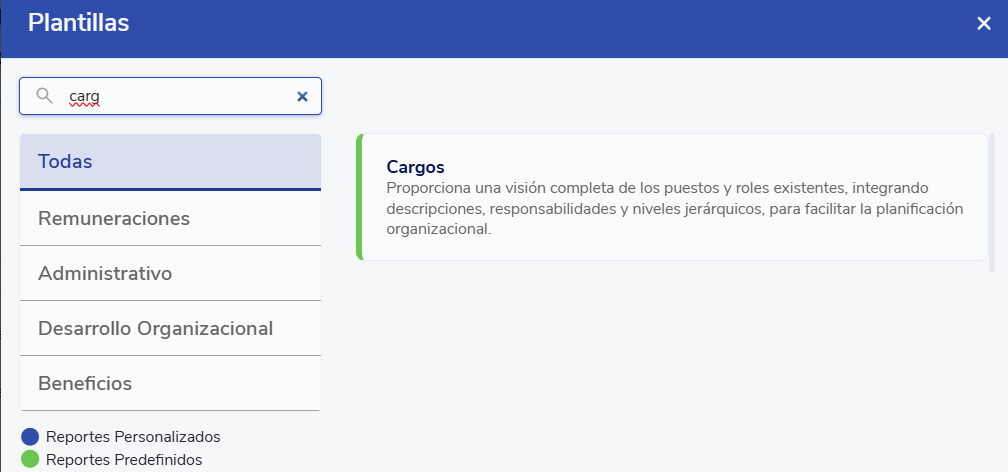This screenshot has height=472, width=1008.
Task: Switch to the Remuneraciones category
Action: coord(170,218)
